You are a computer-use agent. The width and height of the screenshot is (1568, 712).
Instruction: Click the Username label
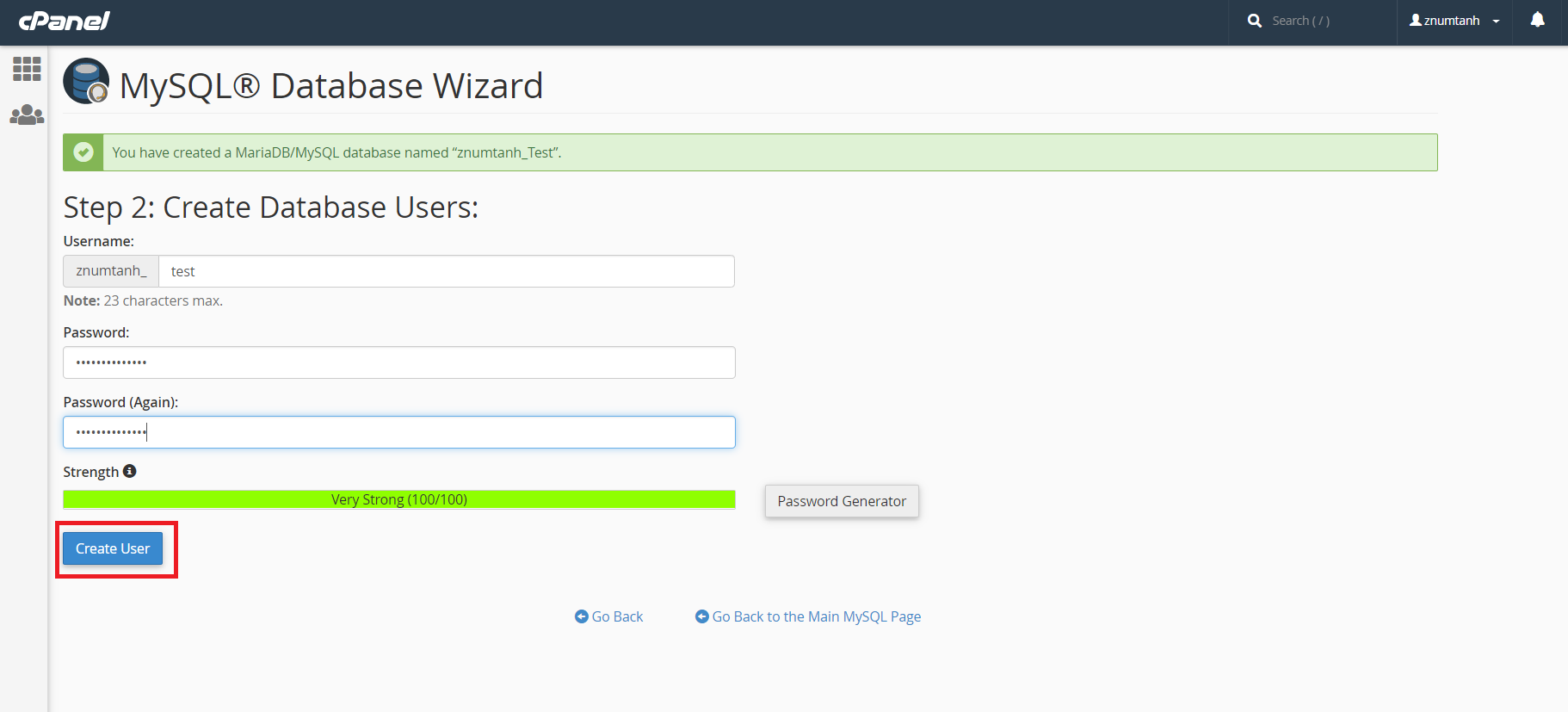tap(99, 241)
